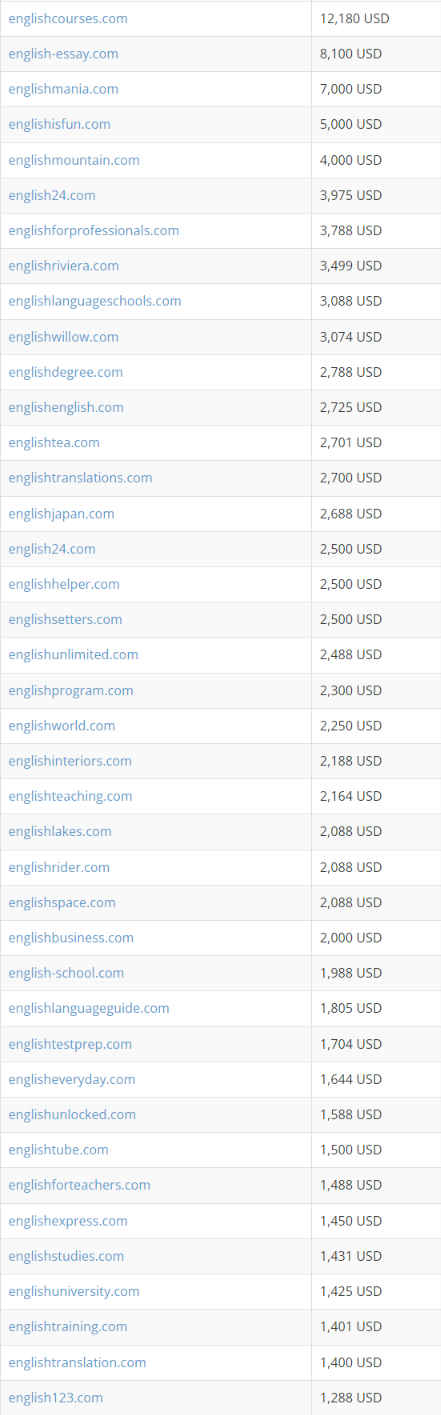This screenshot has width=441, height=1415.
Task: Open the englishcourses.com domain link
Action: tap(68, 19)
